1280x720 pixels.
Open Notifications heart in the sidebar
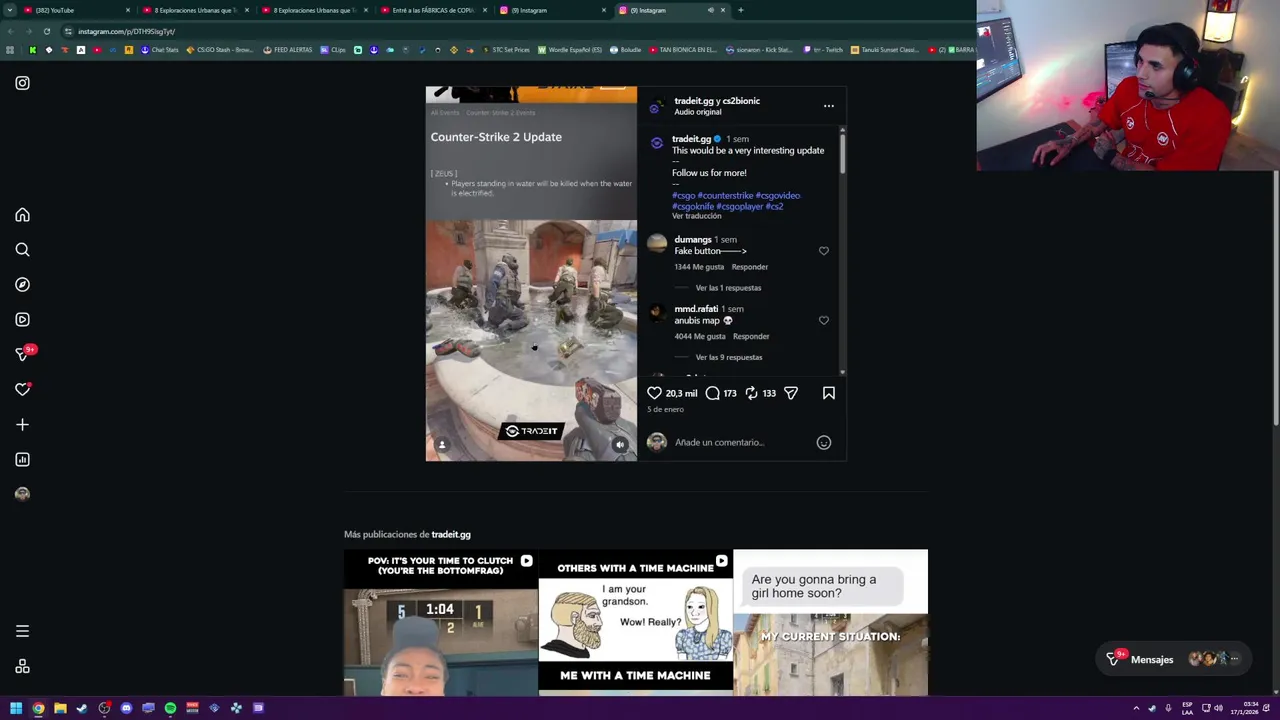coord(22,389)
